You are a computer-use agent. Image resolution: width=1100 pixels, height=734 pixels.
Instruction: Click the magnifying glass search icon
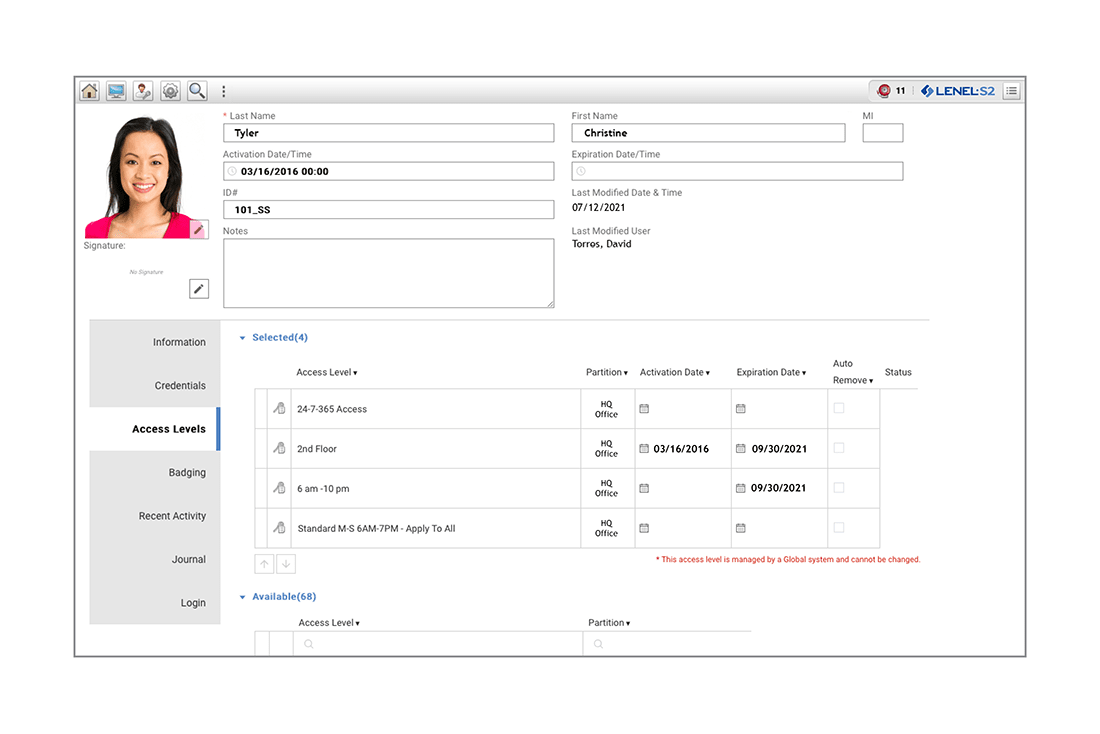click(x=198, y=91)
